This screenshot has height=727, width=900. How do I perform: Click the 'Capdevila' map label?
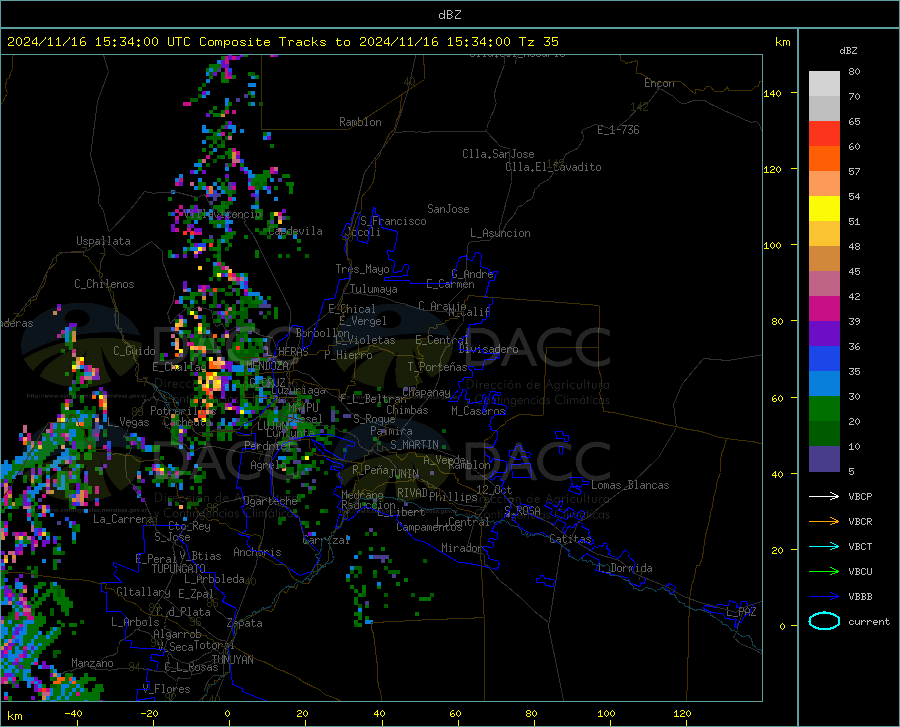(x=295, y=231)
